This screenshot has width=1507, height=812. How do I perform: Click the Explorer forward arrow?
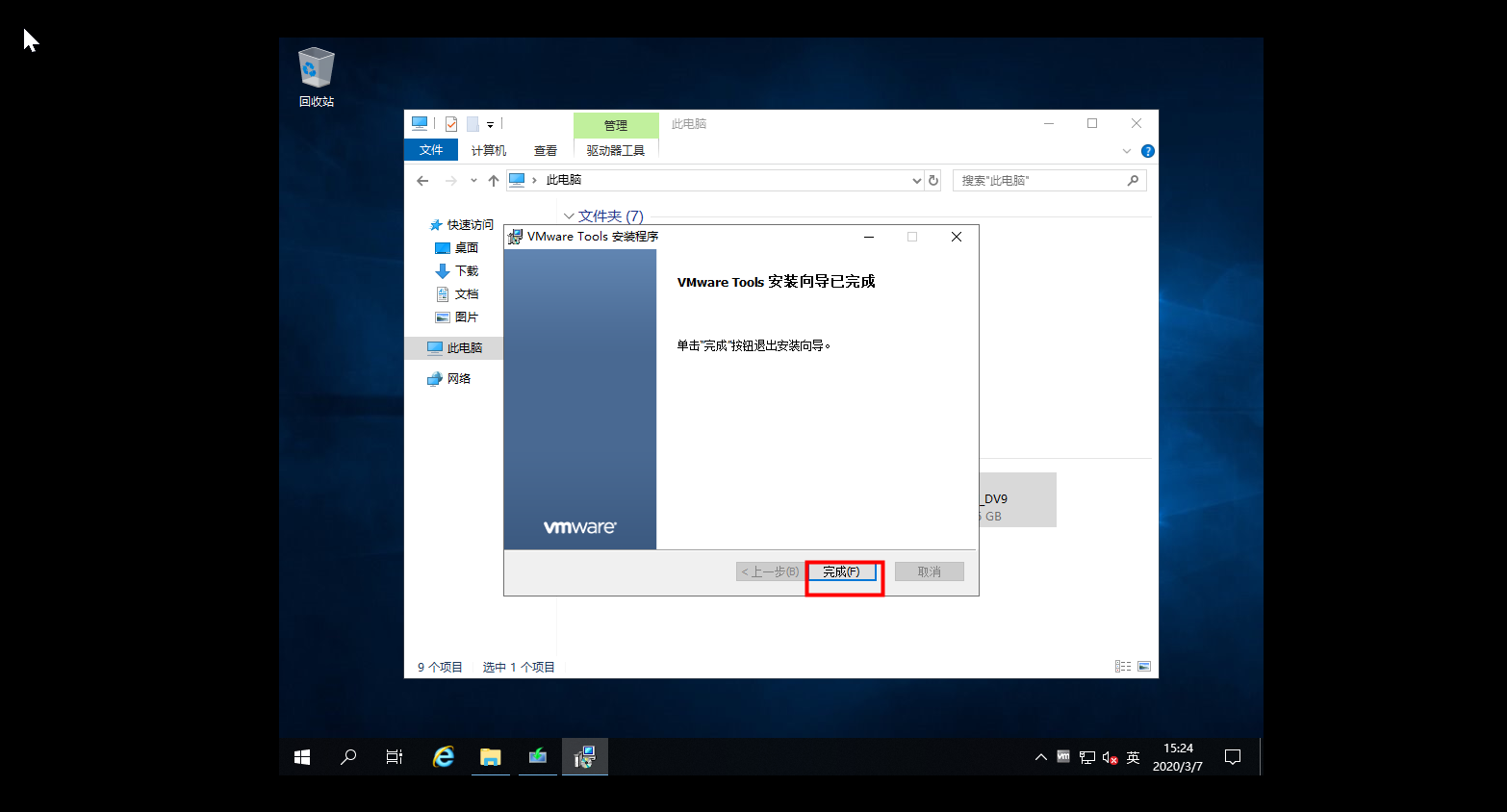pos(450,181)
